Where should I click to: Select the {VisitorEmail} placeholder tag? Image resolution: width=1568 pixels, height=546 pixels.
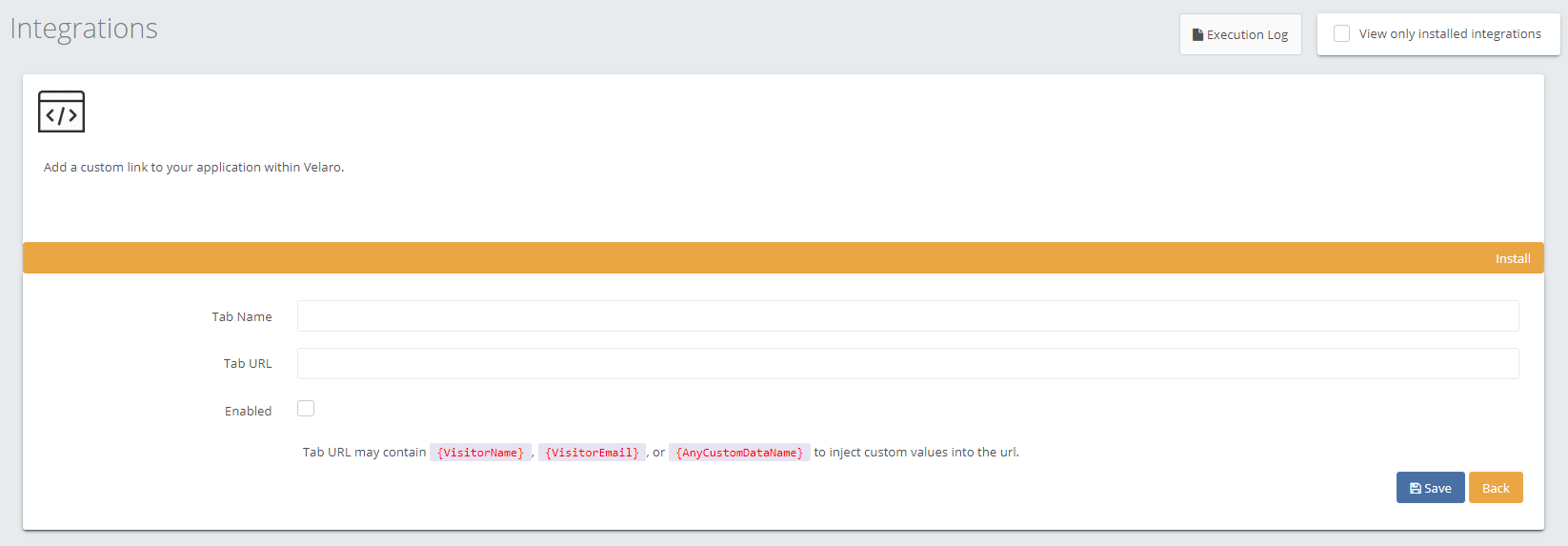point(592,453)
